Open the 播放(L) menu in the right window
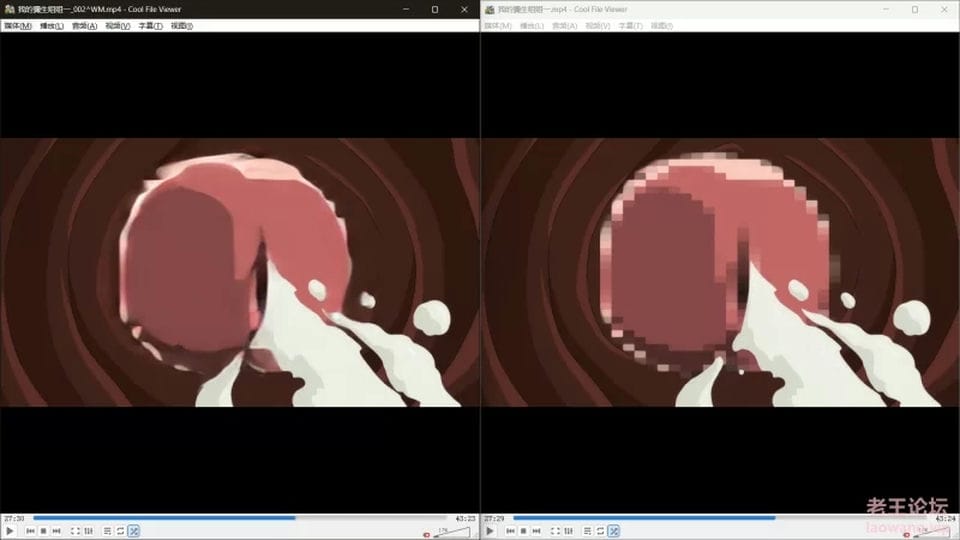Screen dimensions: 960x540 tap(532, 26)
